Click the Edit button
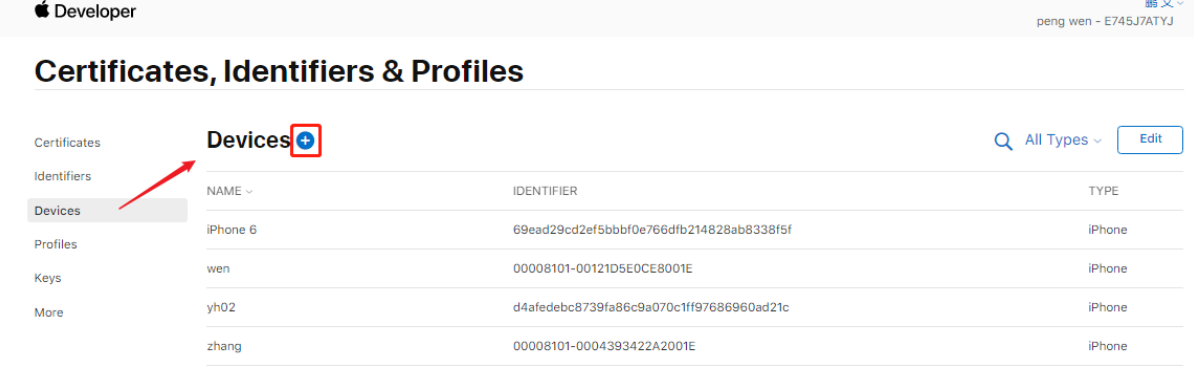The image size is (1194, 378). [x=1150, y=139]
